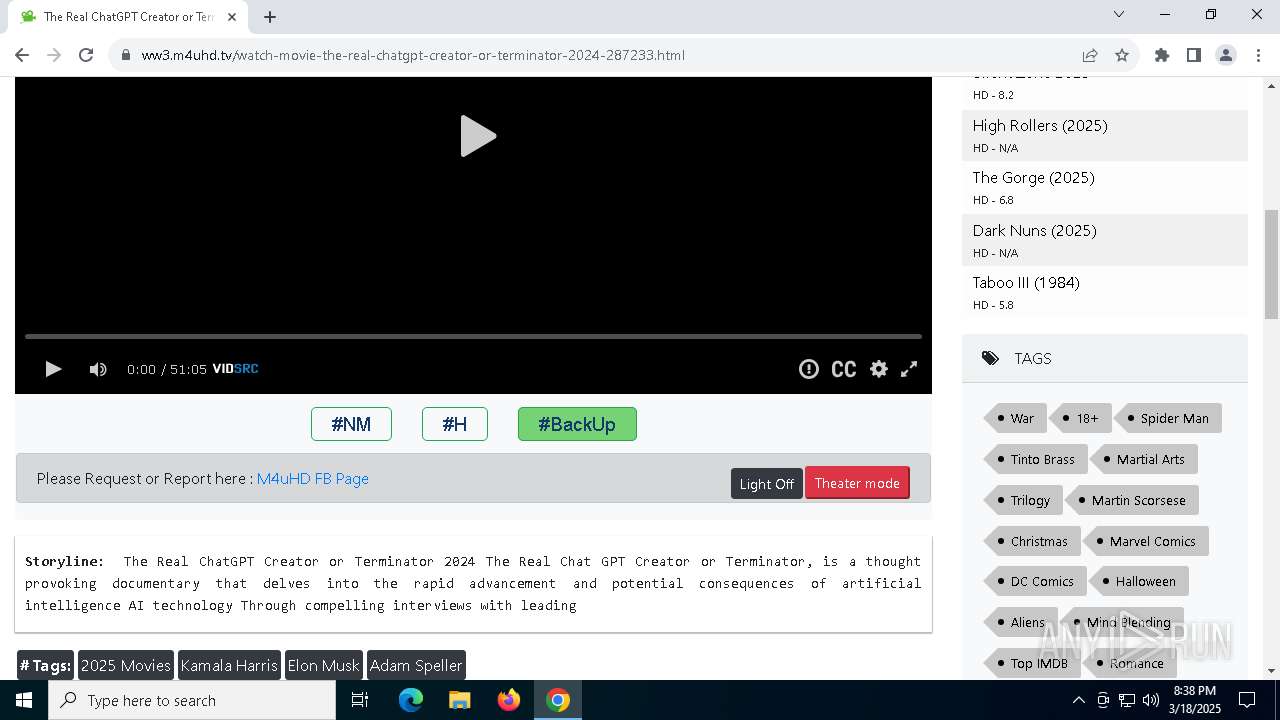Screen dimensions: 1280x720
Task: Open Chrome extensions puzzle icon
Action: (1162, 55)
